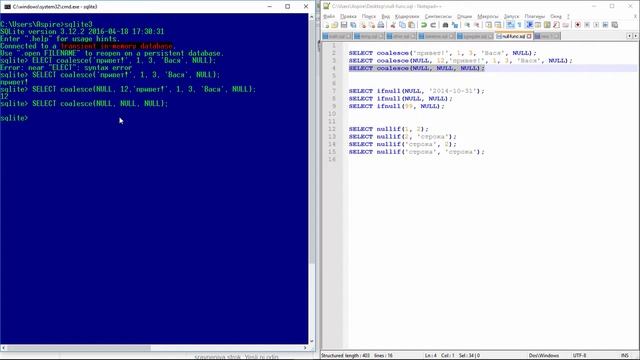Click the Open file toolbar icon
The image size is (640, 360).
(335, 25)
